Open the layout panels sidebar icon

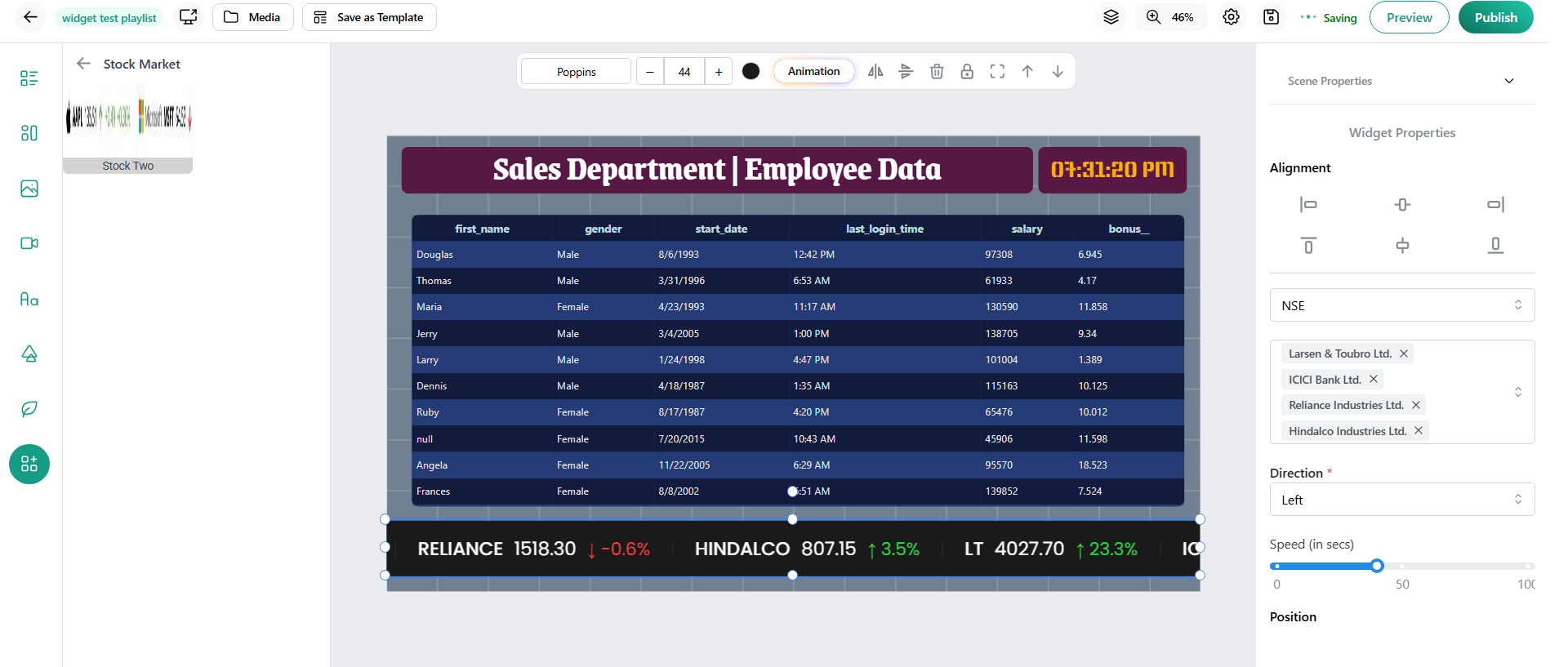29,133
